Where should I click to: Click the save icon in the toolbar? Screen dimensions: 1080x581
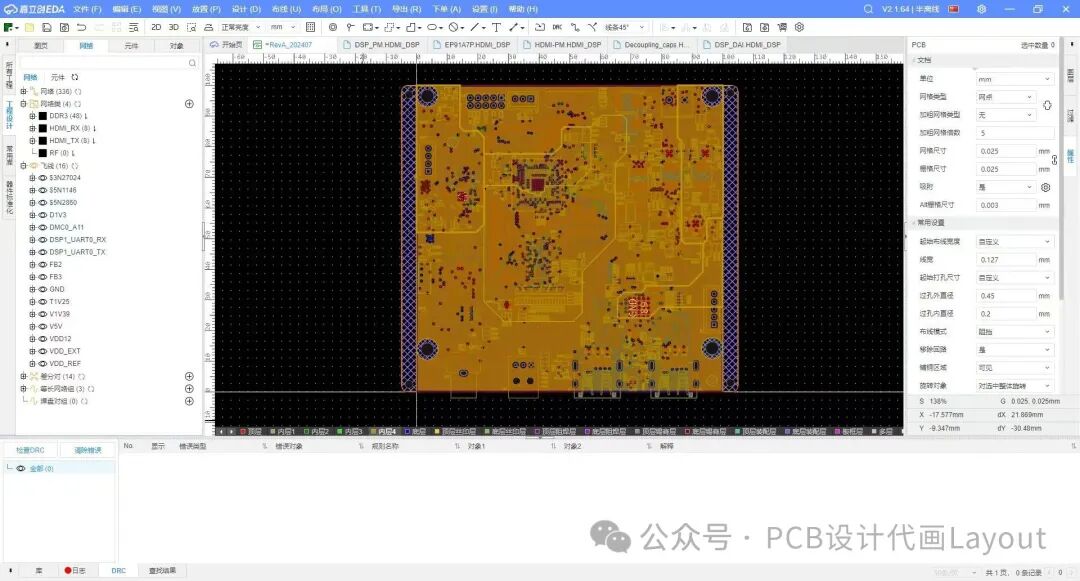47,28
